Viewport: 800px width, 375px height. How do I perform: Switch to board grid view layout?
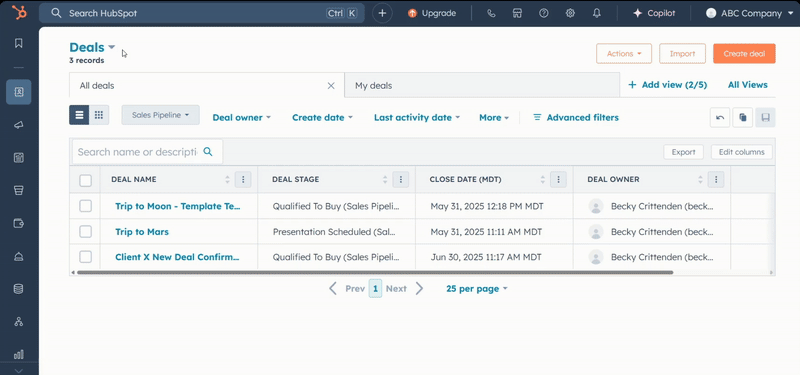click(99, 115)
